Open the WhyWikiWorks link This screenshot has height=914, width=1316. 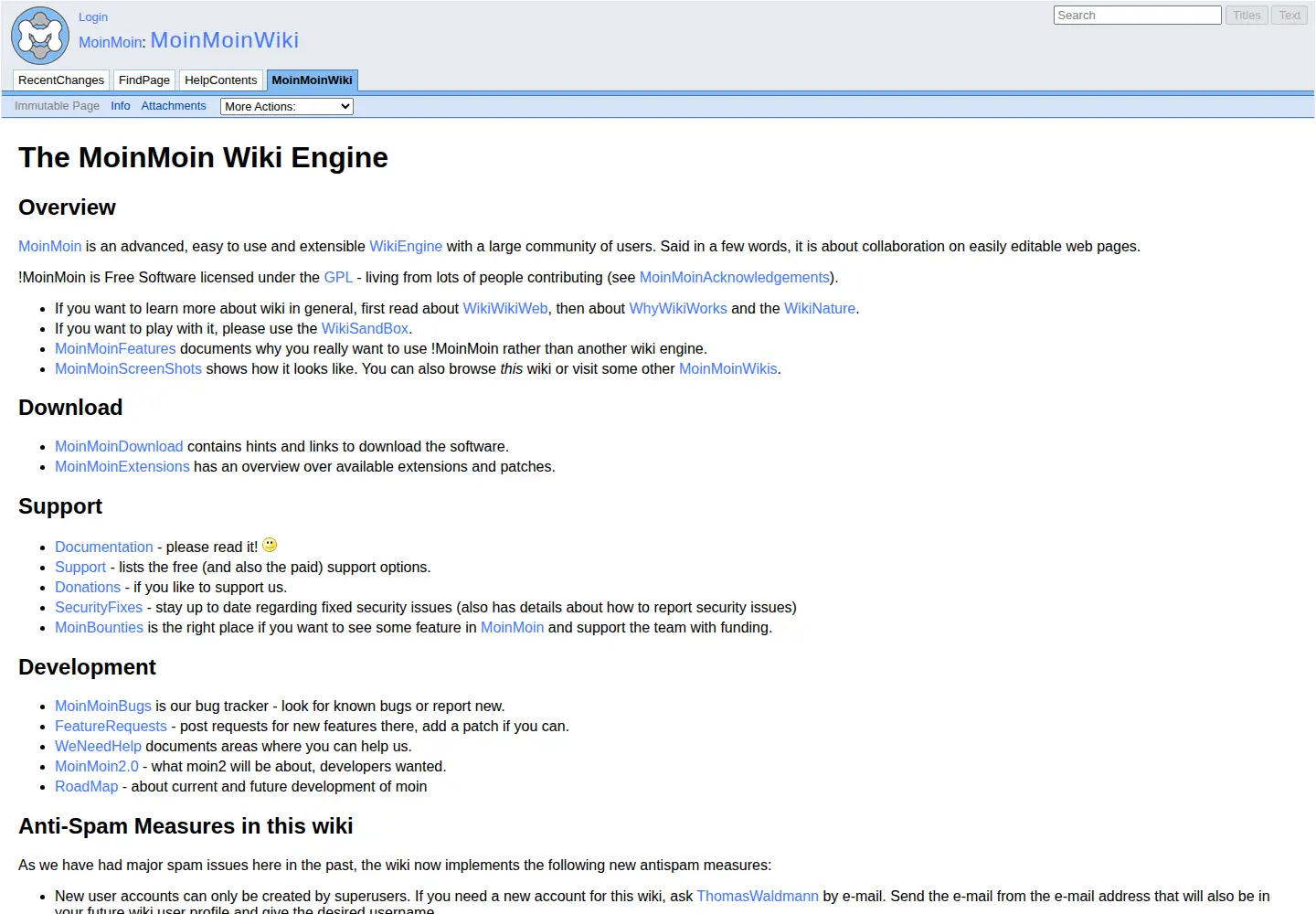(678, 308)
